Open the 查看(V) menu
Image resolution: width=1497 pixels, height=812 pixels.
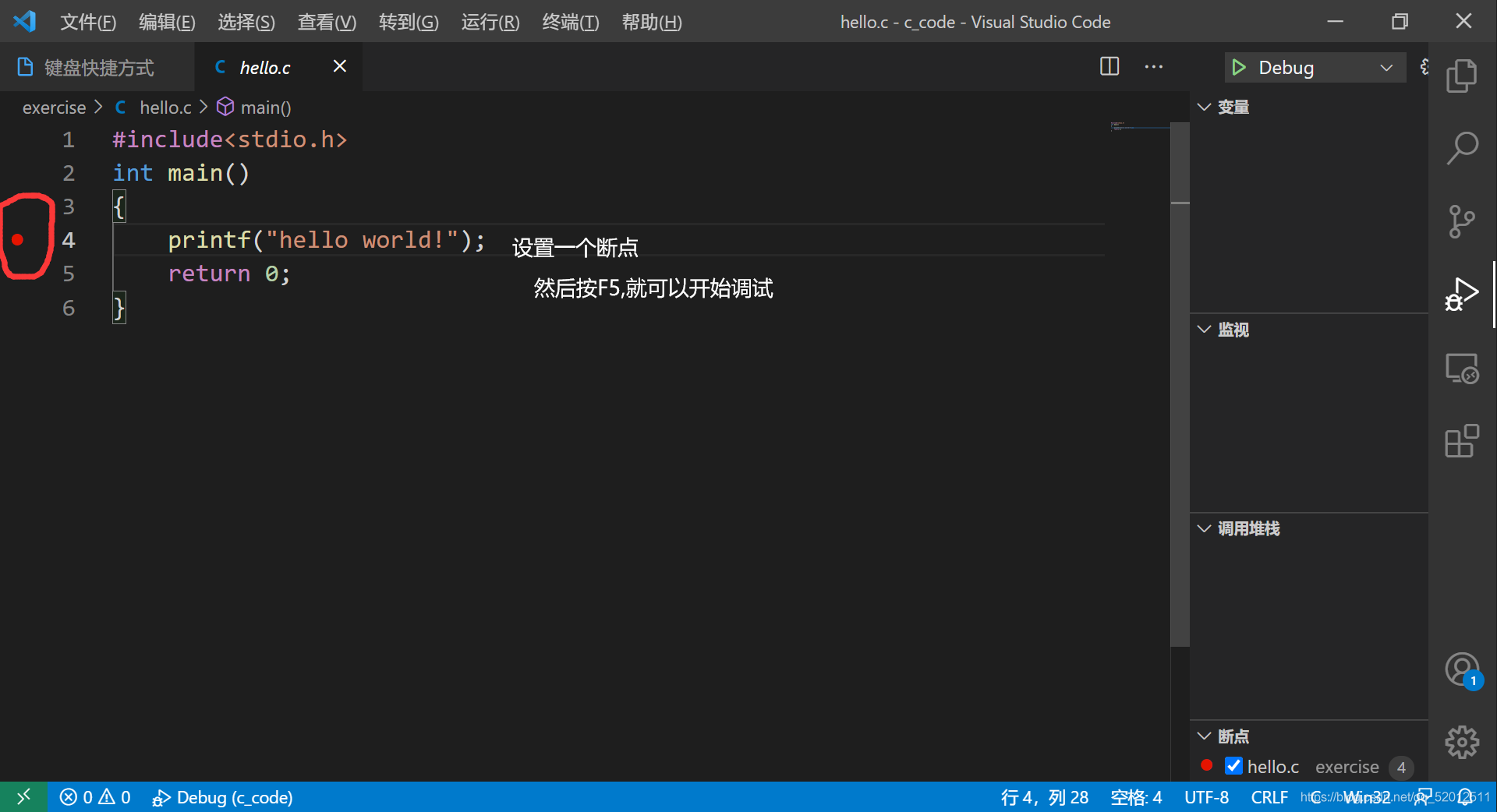click(327, 22)
